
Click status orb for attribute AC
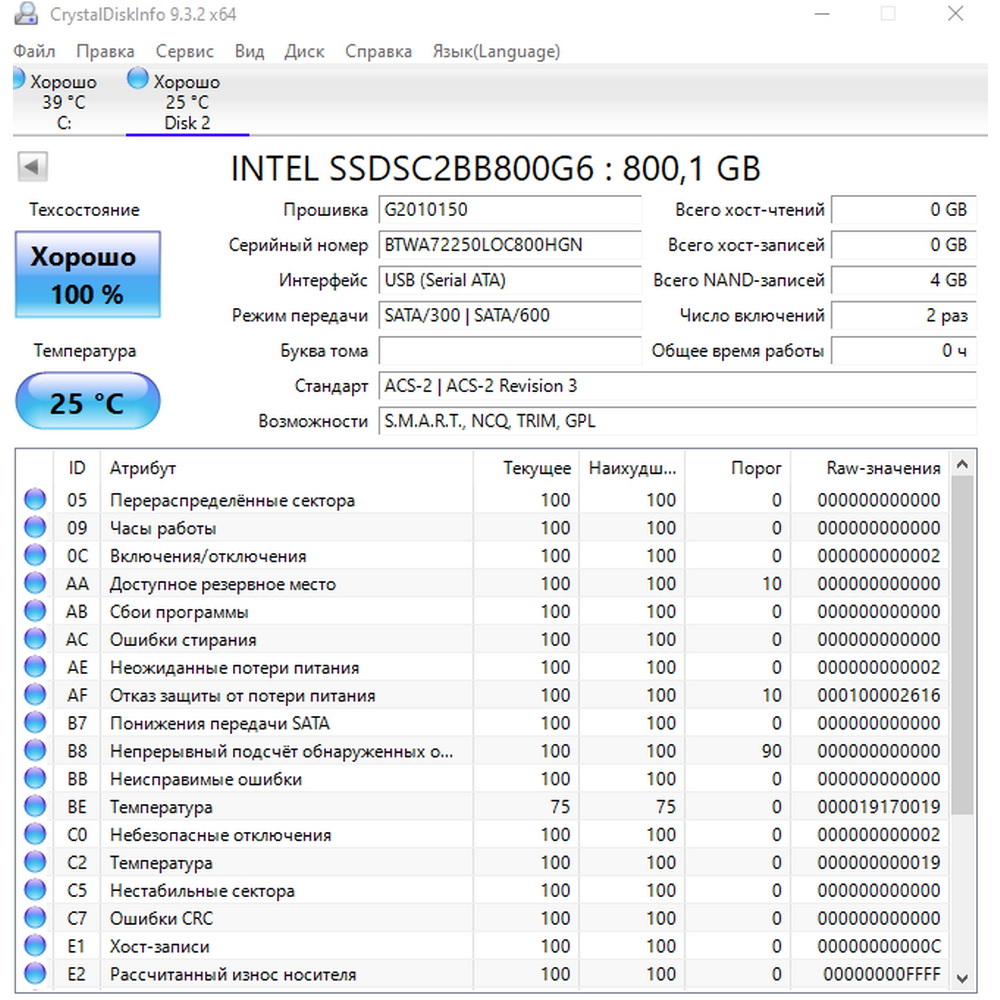click(x=35, y=639)
